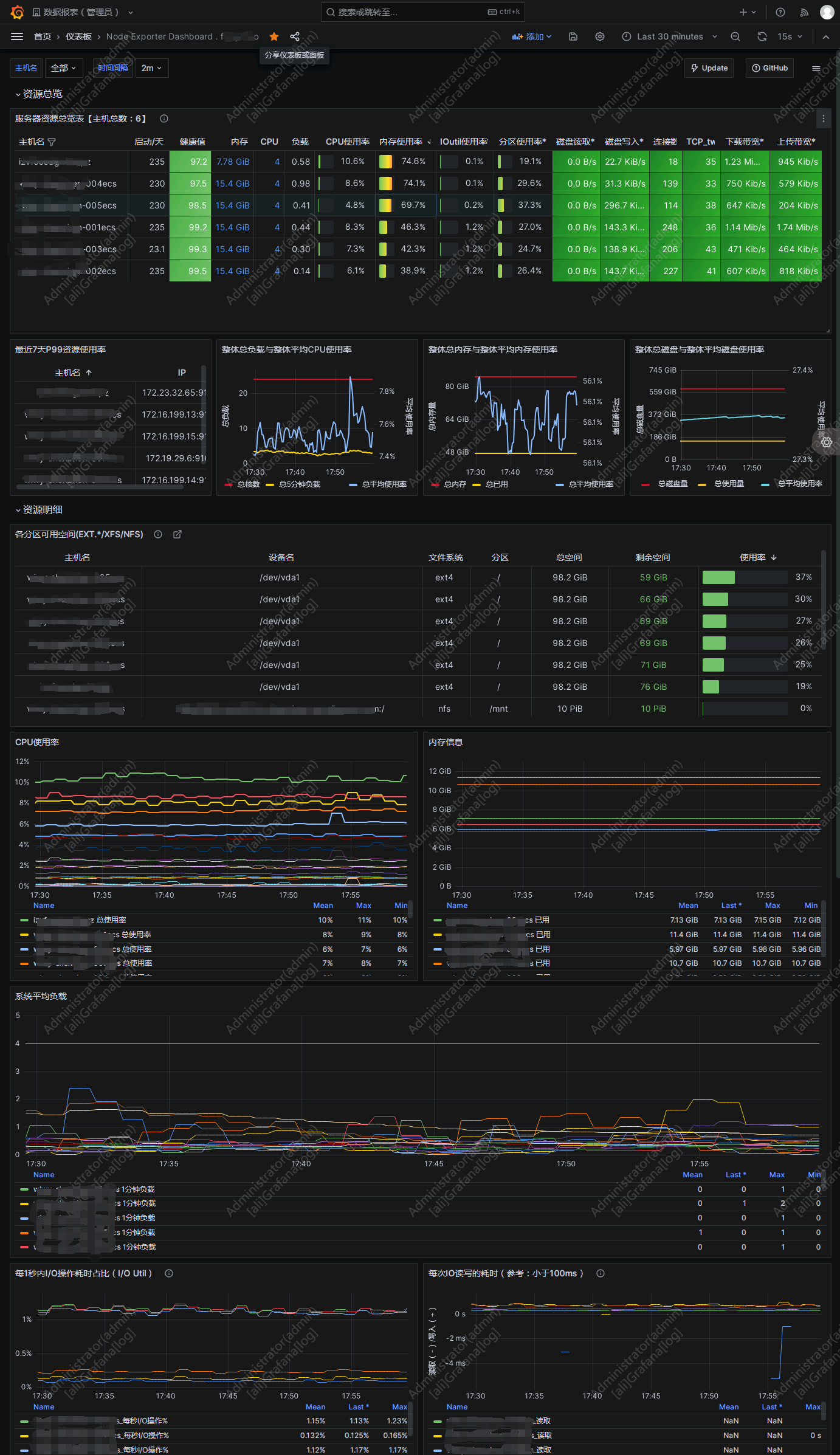840x1455 pixels.
Task: Sort table by 分区使用率* column header
Action: (x=522, y=142)
